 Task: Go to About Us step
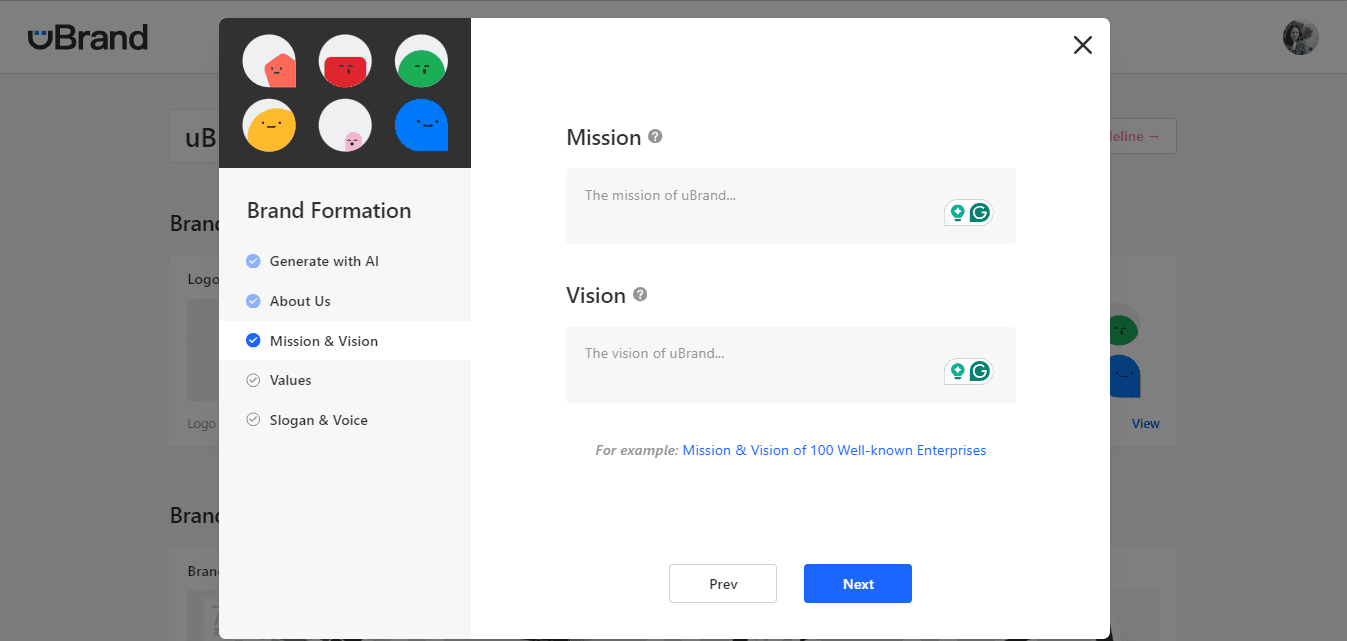345,301
